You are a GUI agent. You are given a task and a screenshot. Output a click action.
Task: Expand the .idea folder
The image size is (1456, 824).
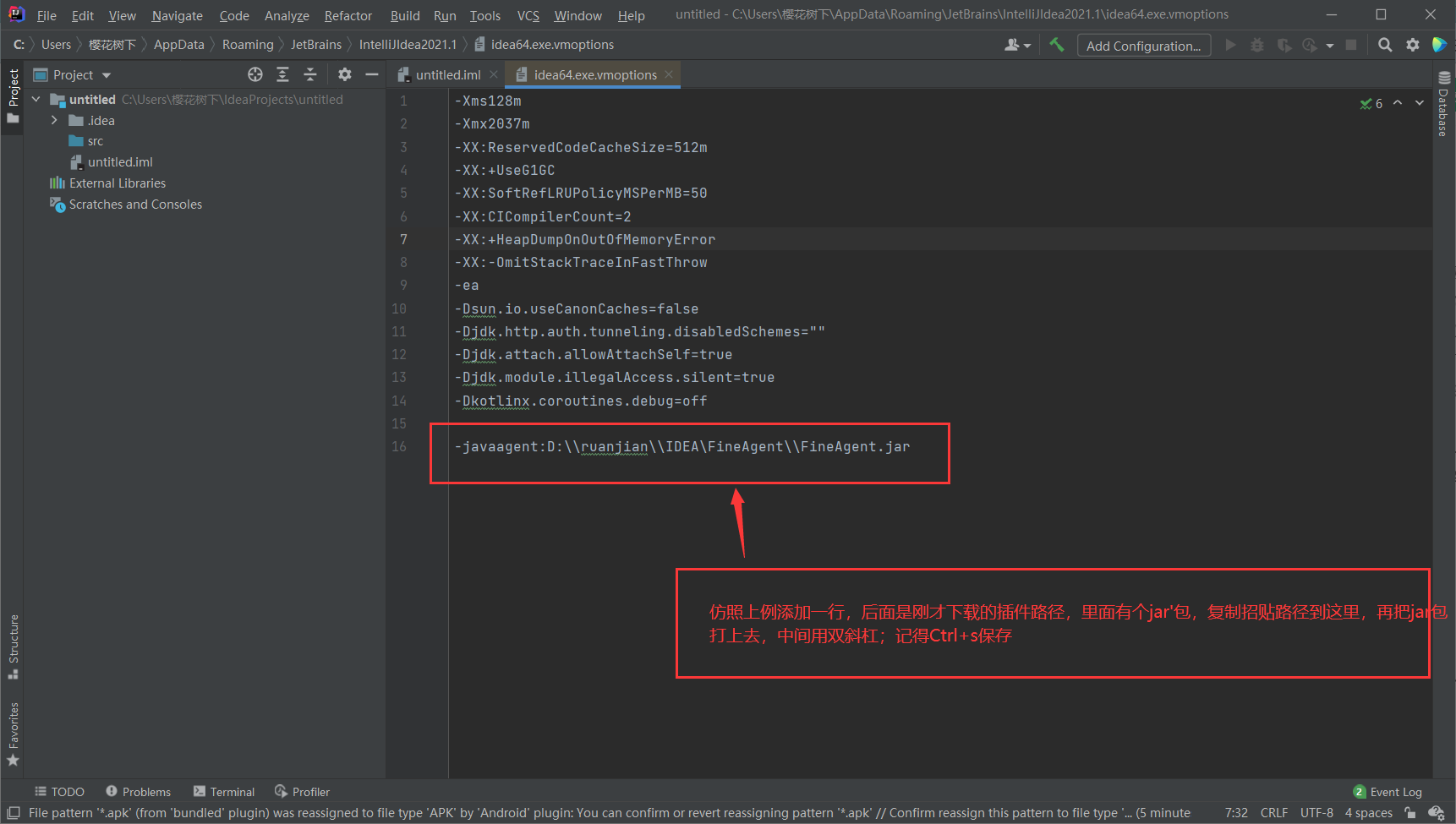(x=55, y=120)
